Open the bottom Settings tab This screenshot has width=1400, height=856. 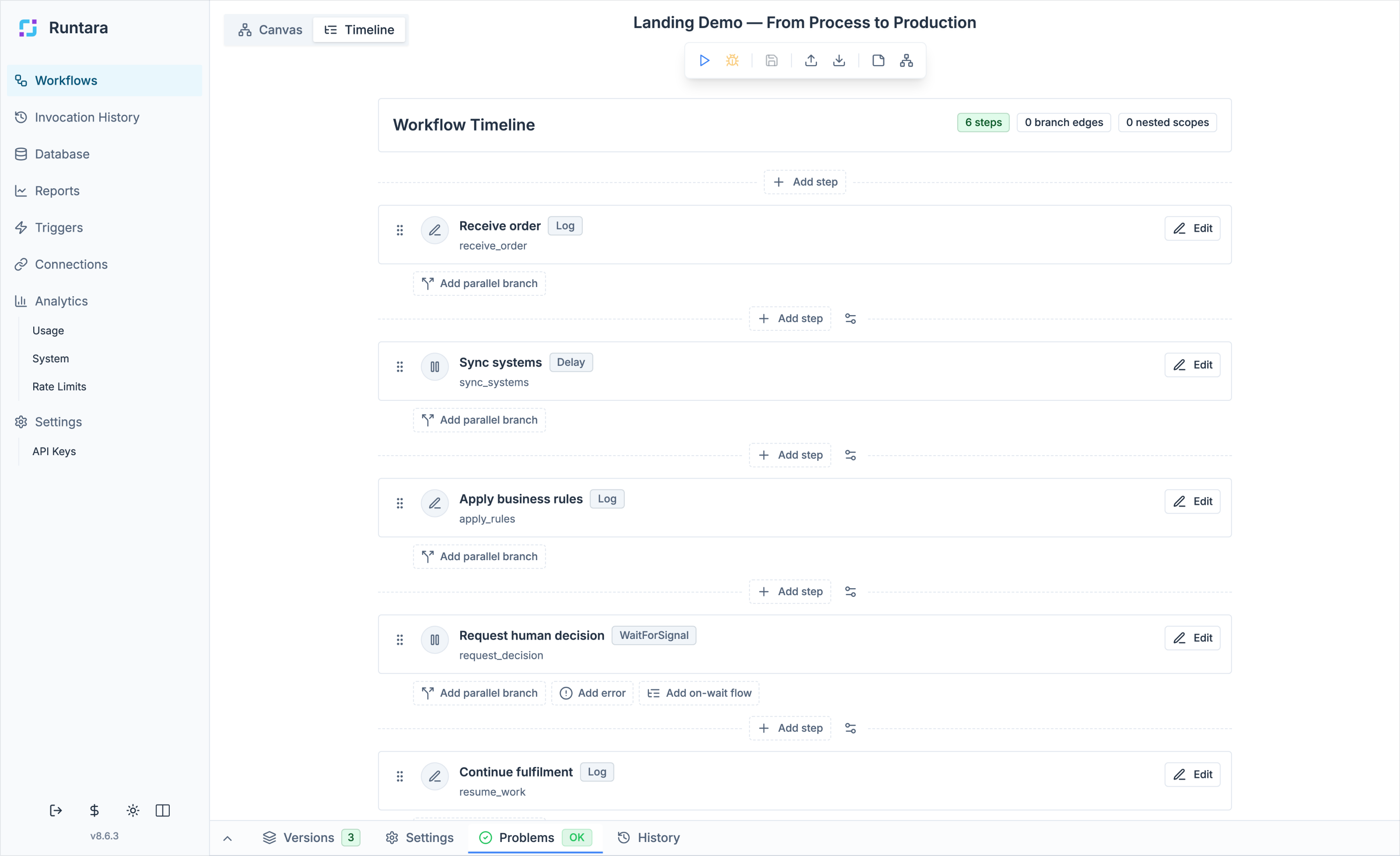(x=420, y=838)
